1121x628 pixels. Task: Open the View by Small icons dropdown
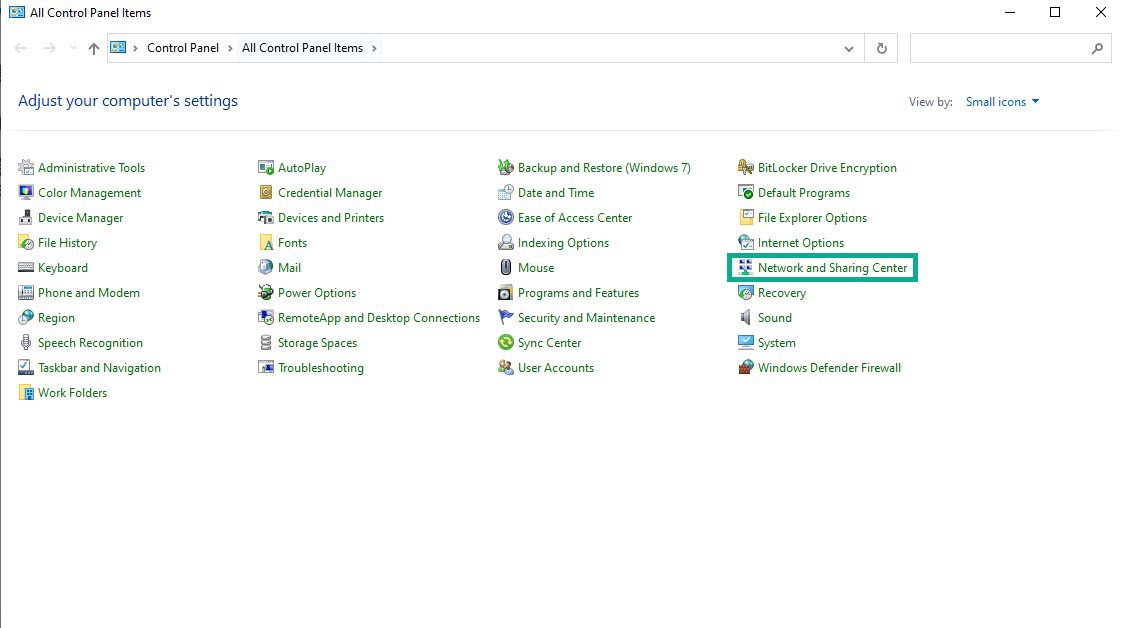pyautogui.click(x=1002, y=102)
